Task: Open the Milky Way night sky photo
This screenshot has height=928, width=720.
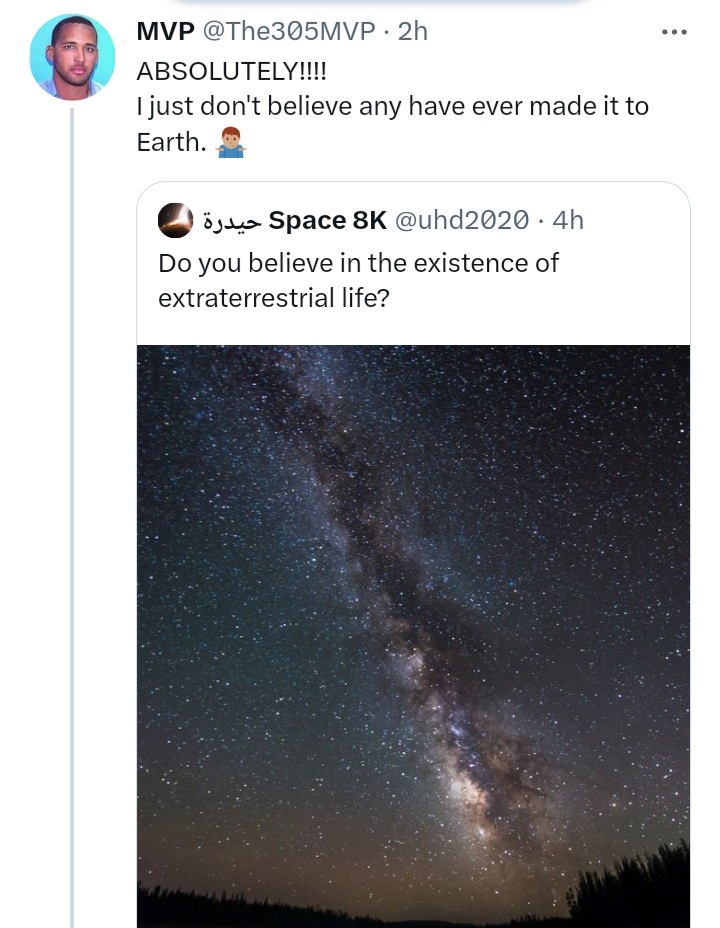Action: (413, 600)
